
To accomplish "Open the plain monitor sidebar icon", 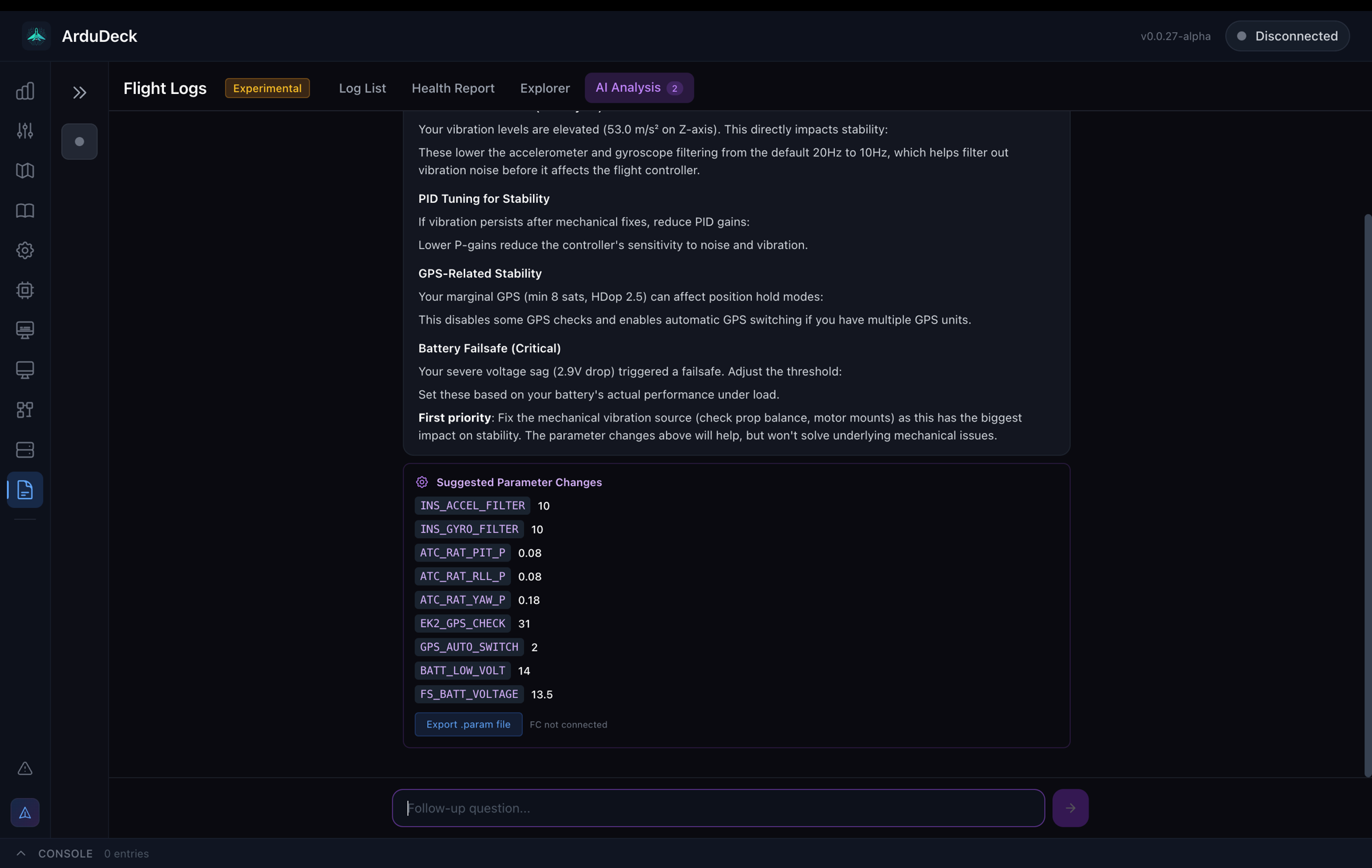I will [x=25, y=370].
